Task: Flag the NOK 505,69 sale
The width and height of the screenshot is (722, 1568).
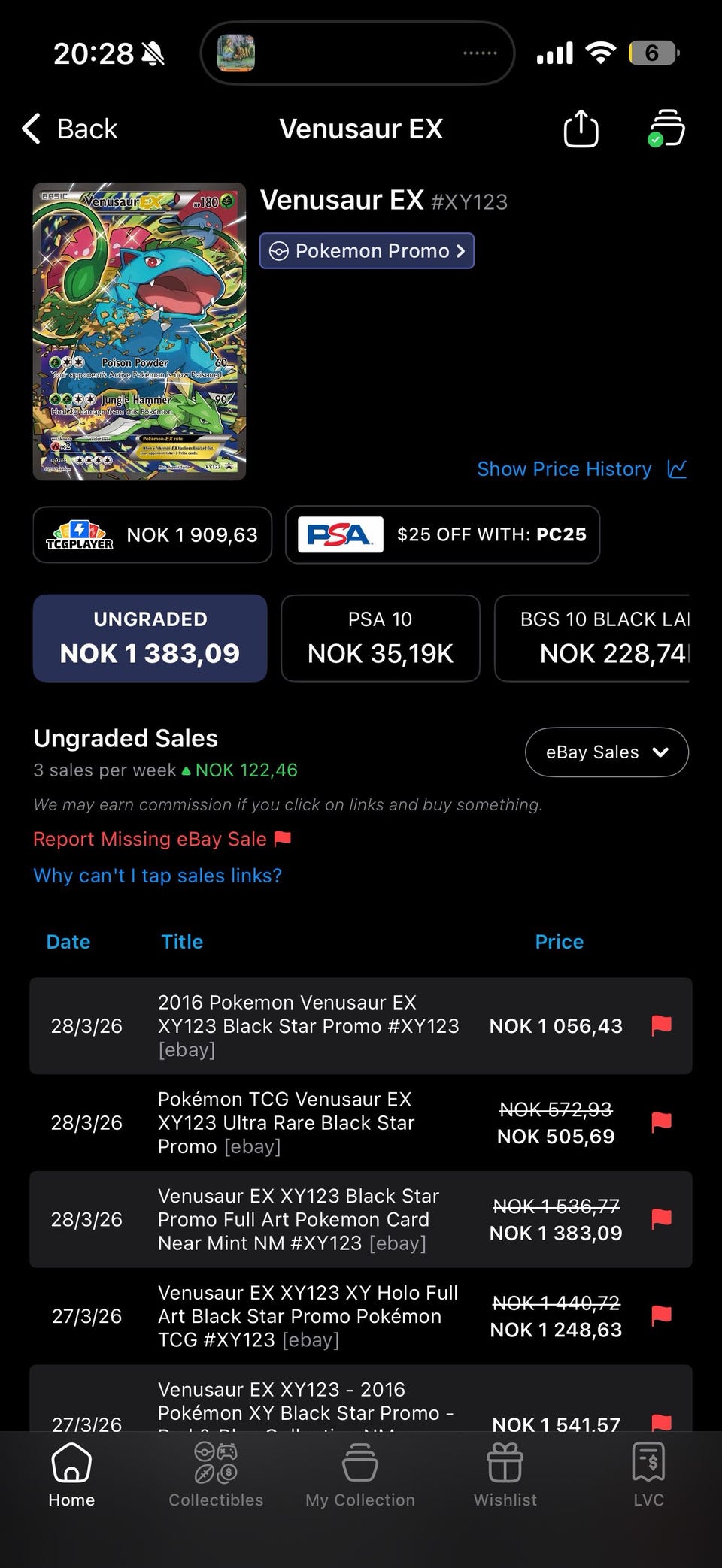Action: [x=661, y=1122]
